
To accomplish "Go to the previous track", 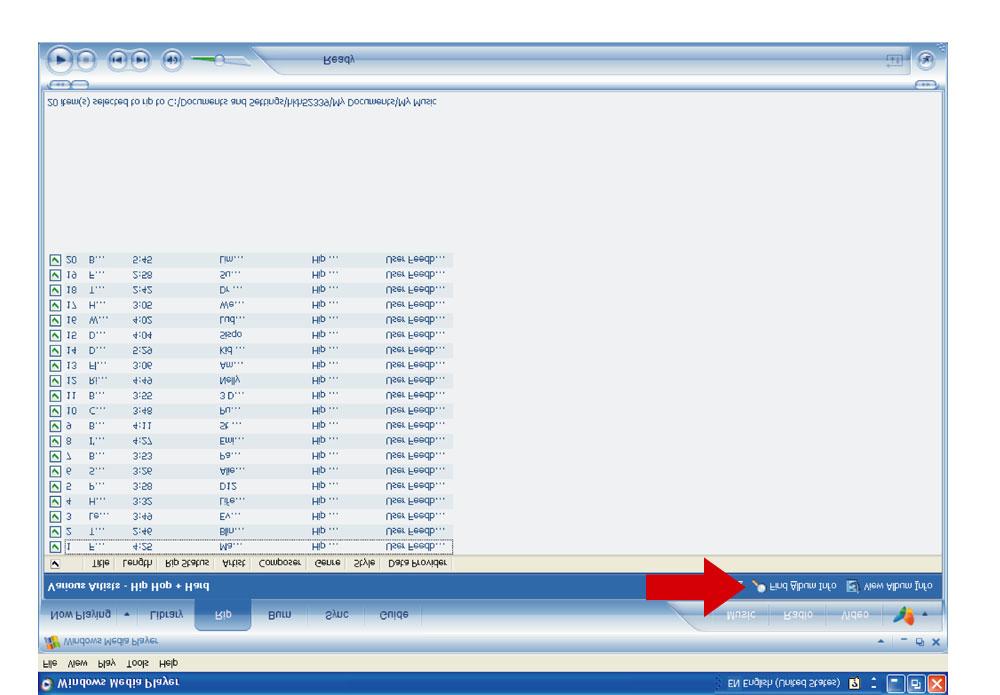I will coord(117,61).
